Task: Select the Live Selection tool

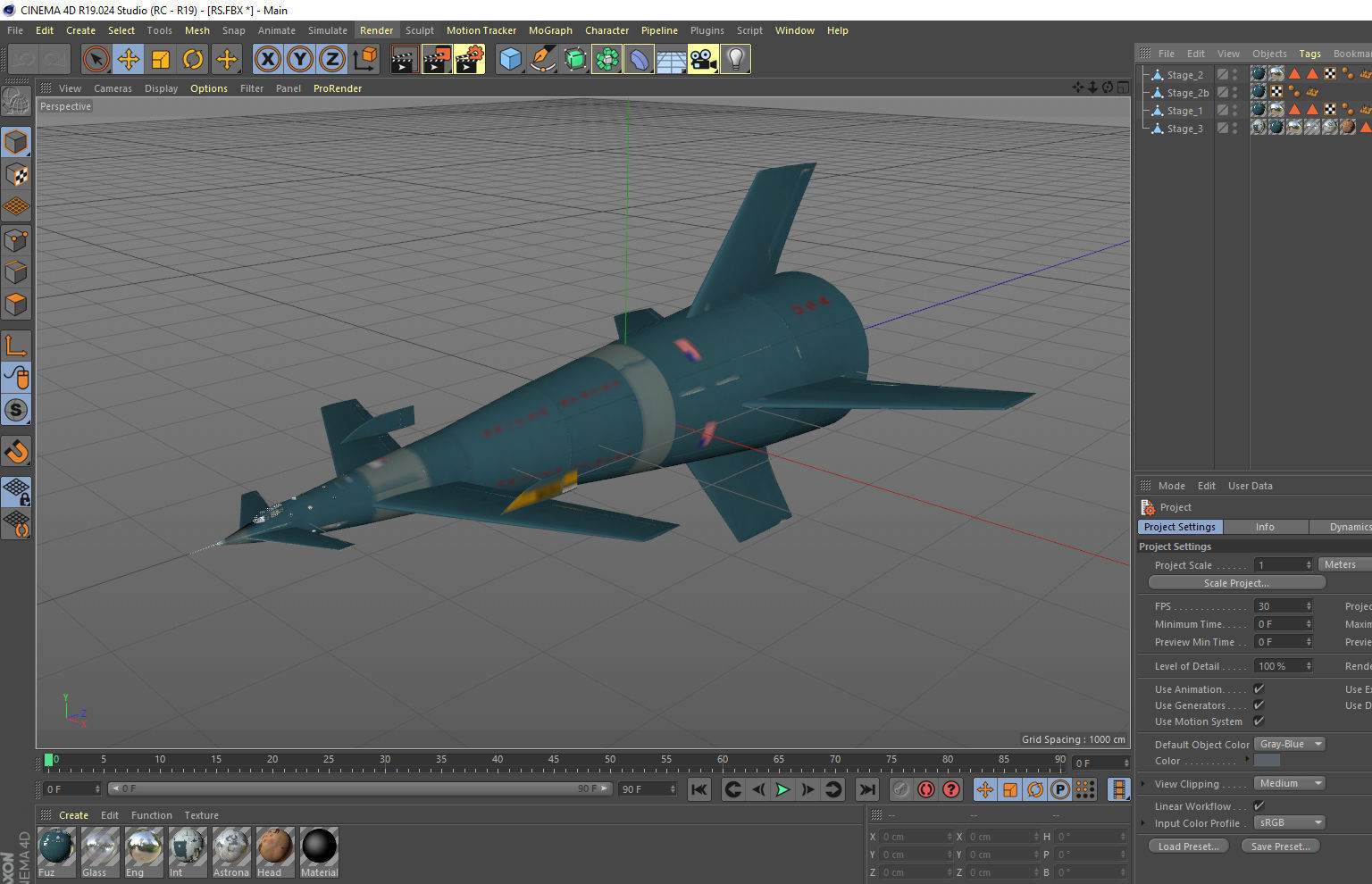Action: click(x=96, y=60)
